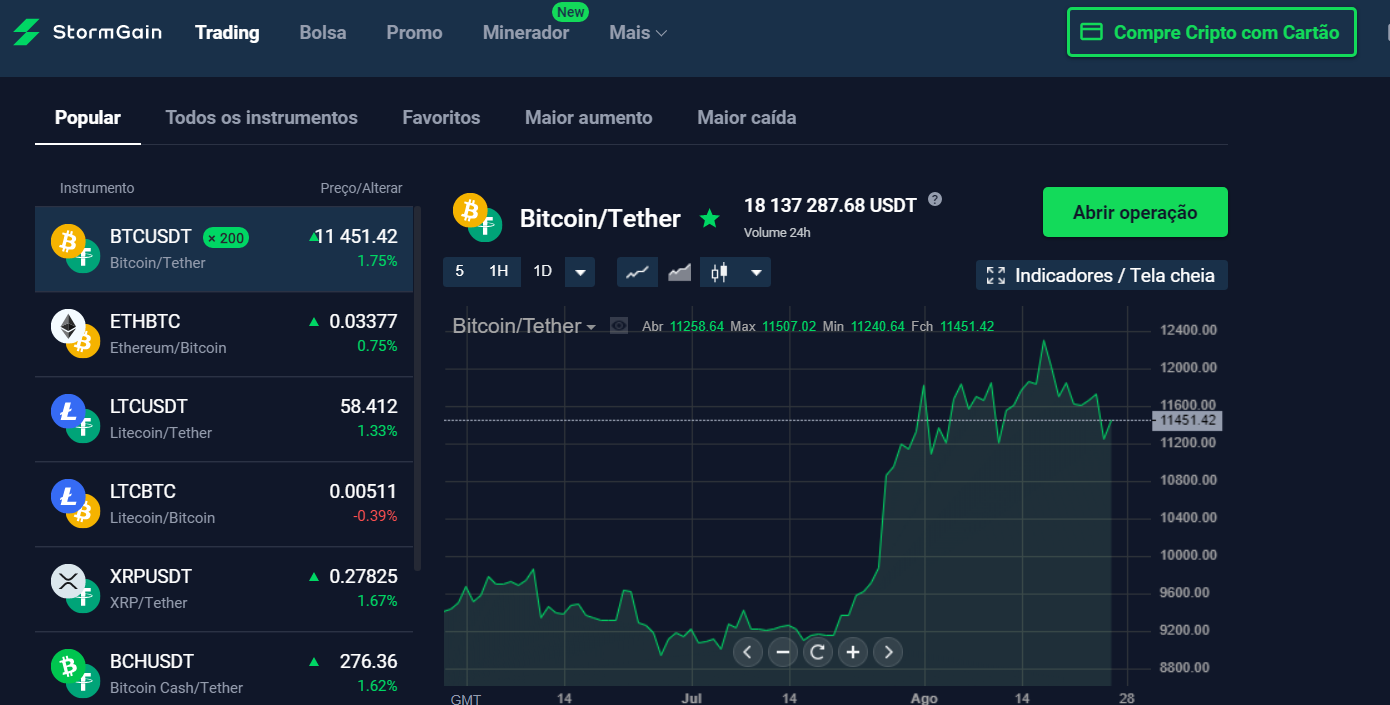Shift chart left with back arrow icon
This screenshot has height=705, width=1390.
(748, 652)
